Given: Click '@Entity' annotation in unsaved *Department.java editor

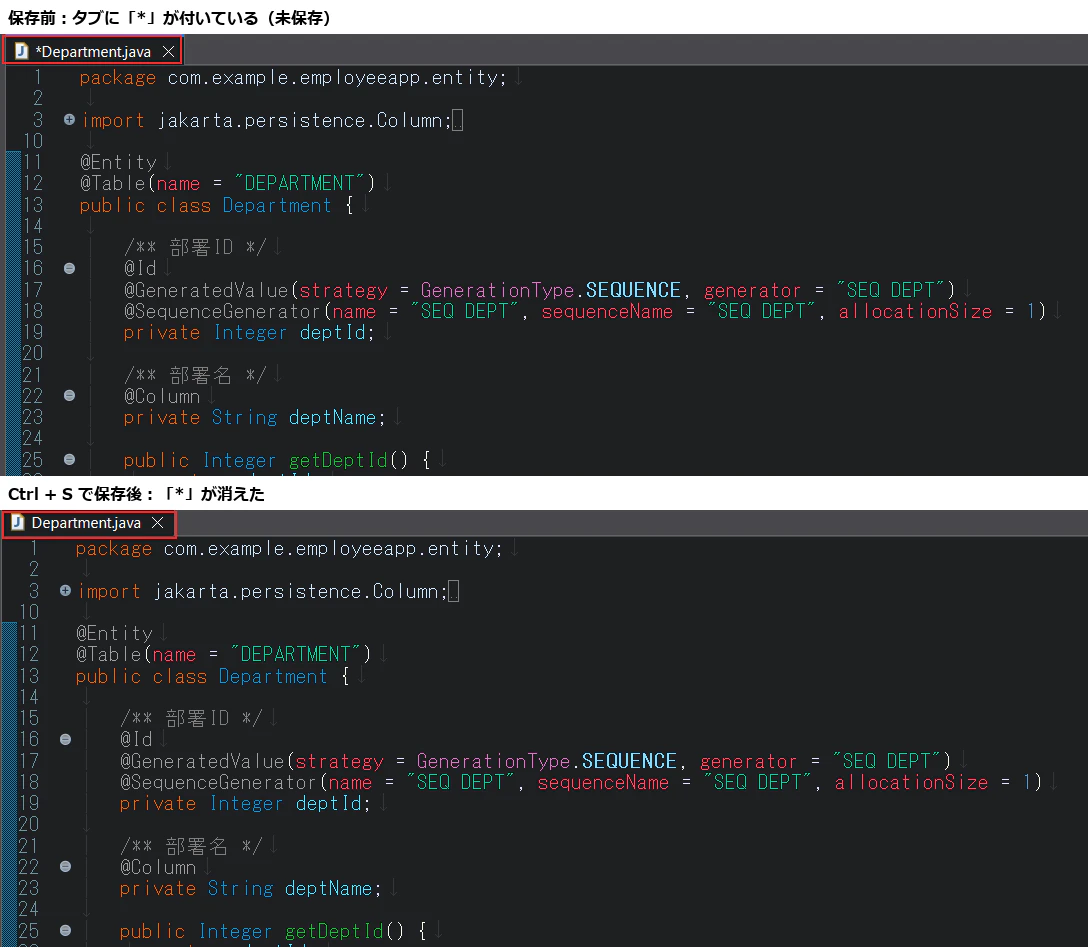Looking at the screenshot, I should click(x=118, y=162).
